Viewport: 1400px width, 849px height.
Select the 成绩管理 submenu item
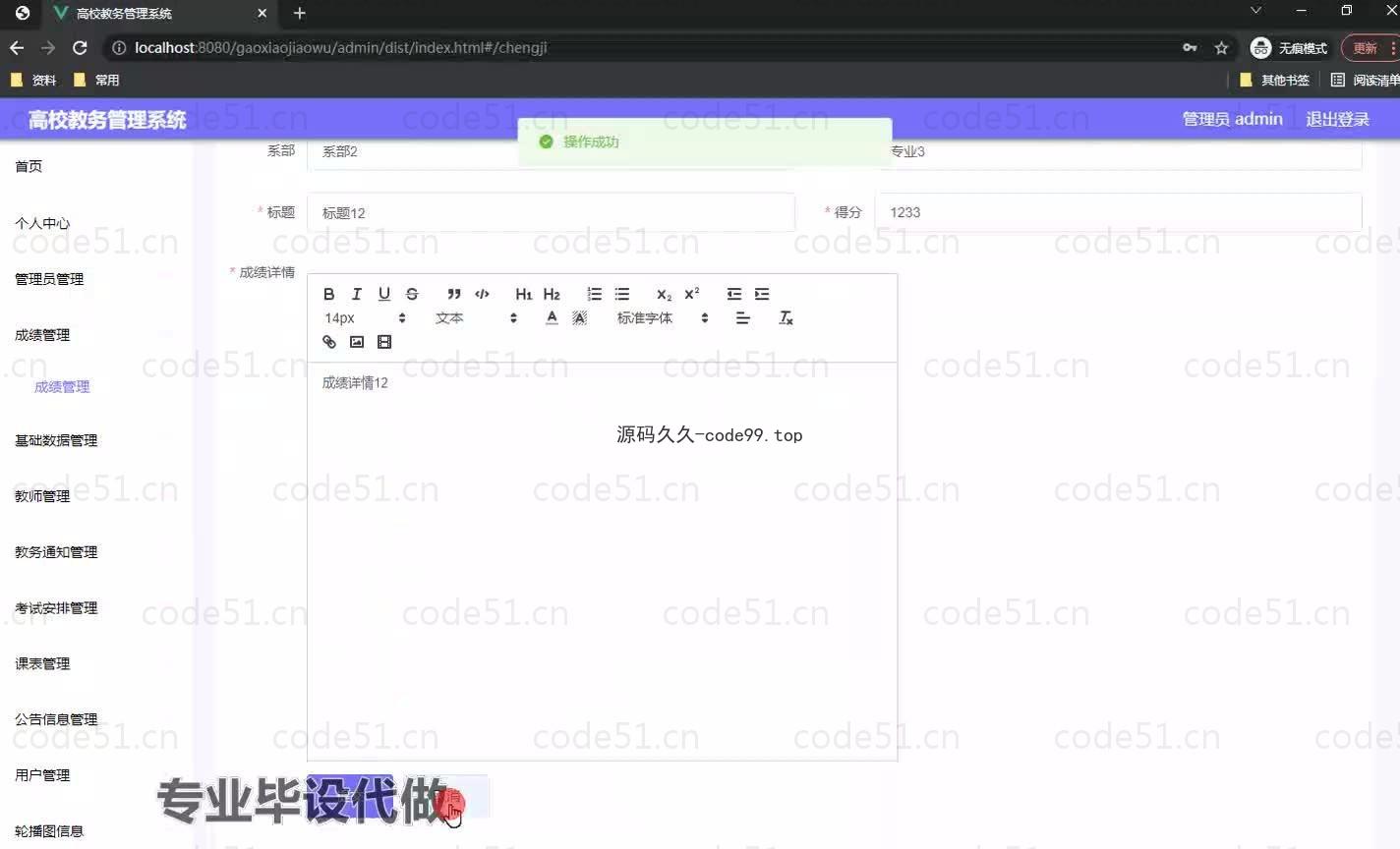tap(62, 387)
